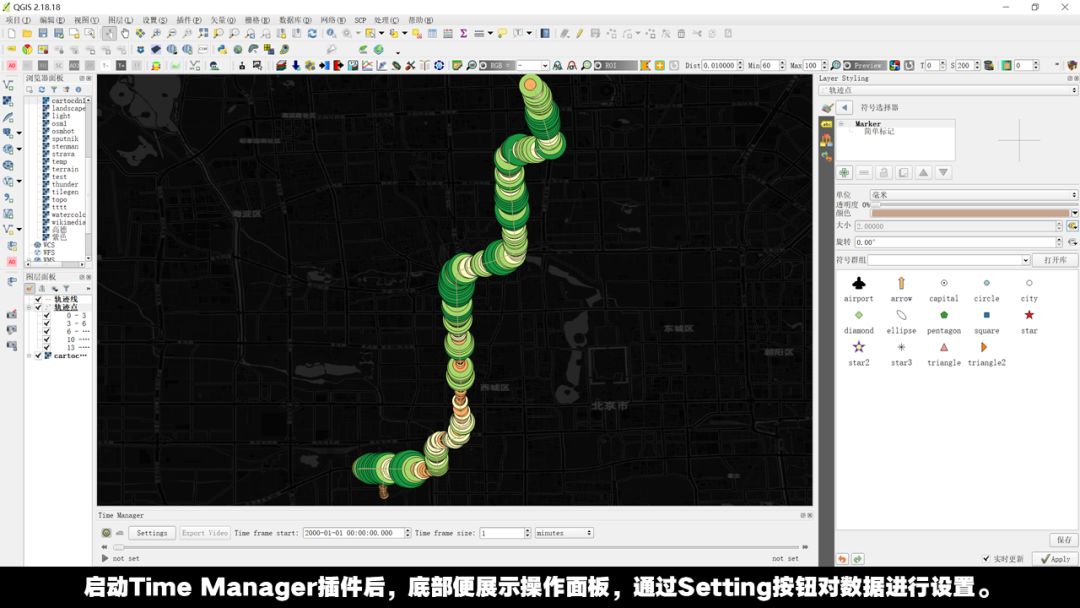Click the transparency slider in Layer Styling

coord(974,205)
